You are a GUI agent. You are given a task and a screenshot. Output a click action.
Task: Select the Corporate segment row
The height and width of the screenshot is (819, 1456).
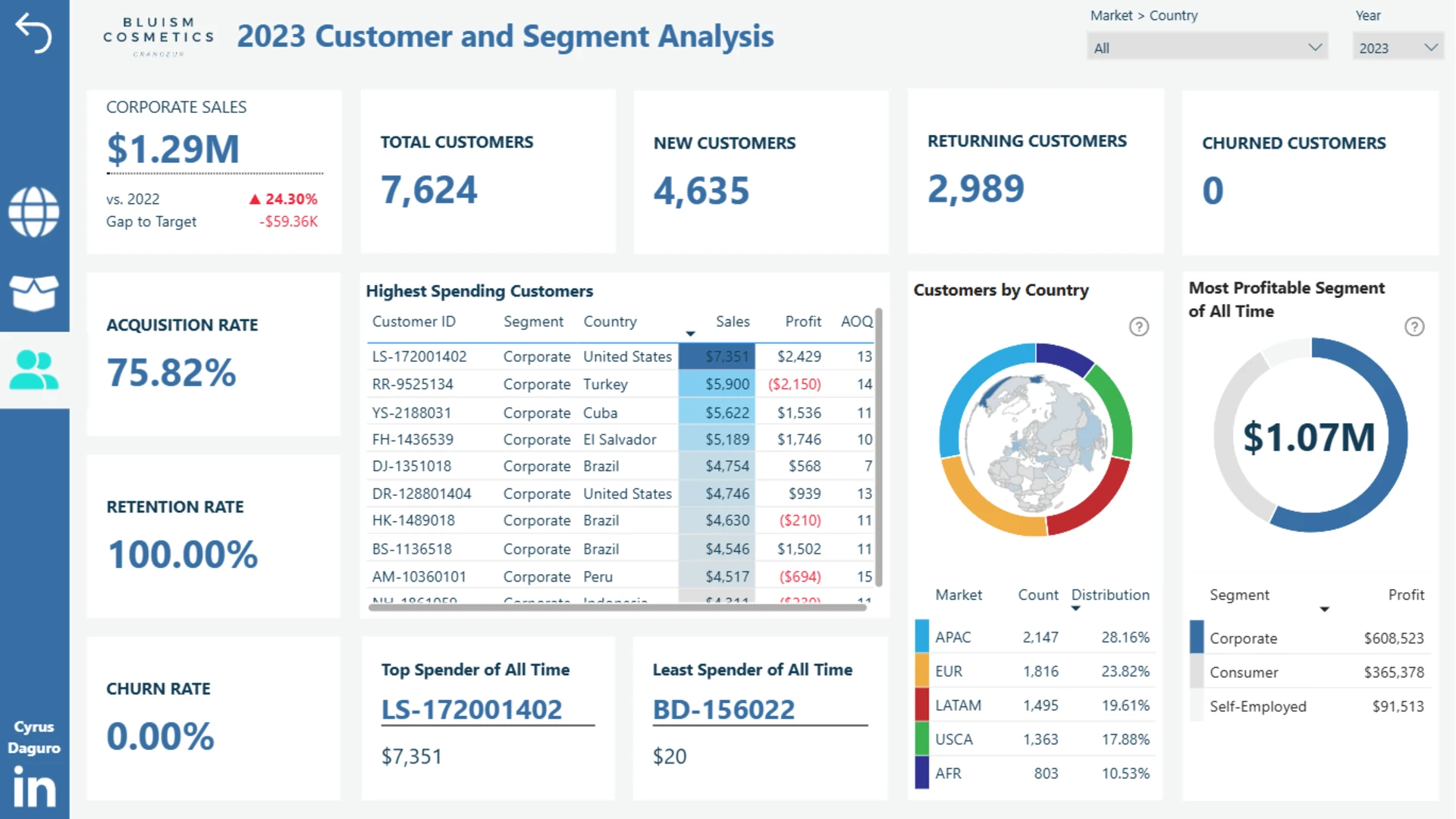(1310, 639)
